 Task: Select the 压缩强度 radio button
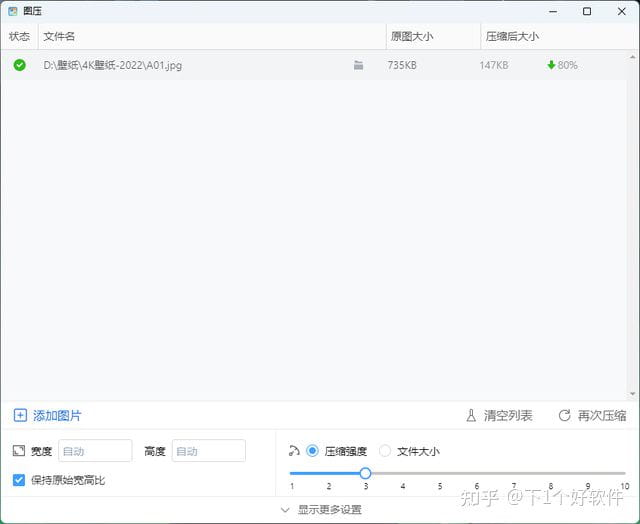coord(312,451)
